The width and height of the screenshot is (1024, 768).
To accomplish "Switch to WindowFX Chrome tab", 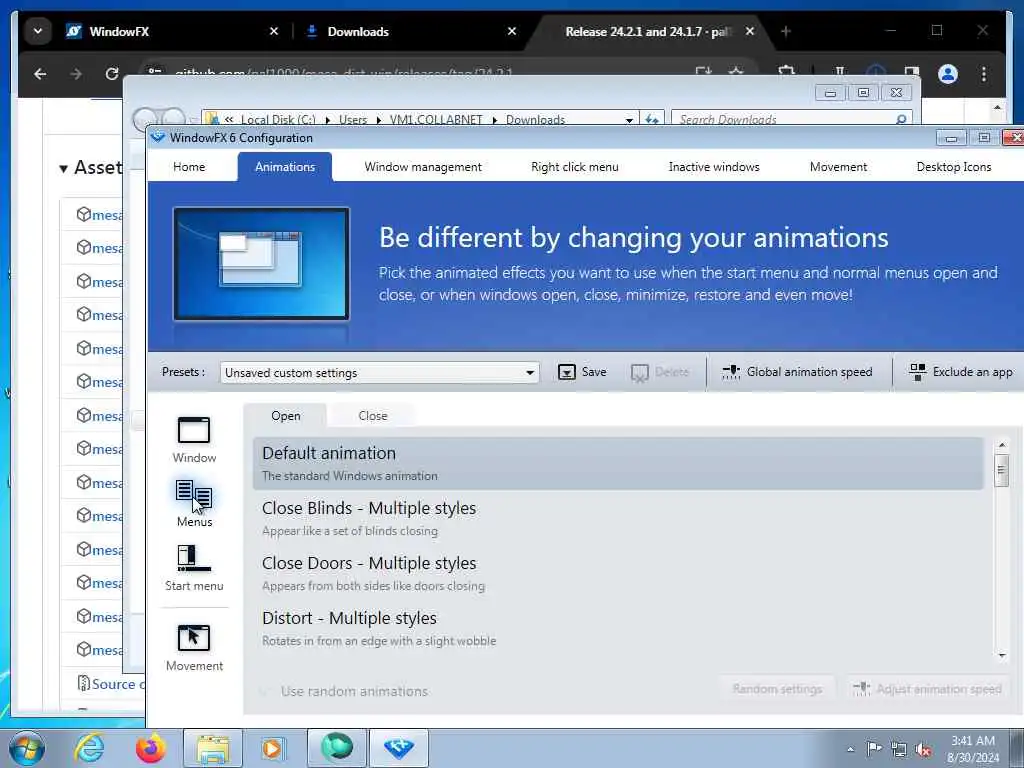I will (x=171, y=31).
